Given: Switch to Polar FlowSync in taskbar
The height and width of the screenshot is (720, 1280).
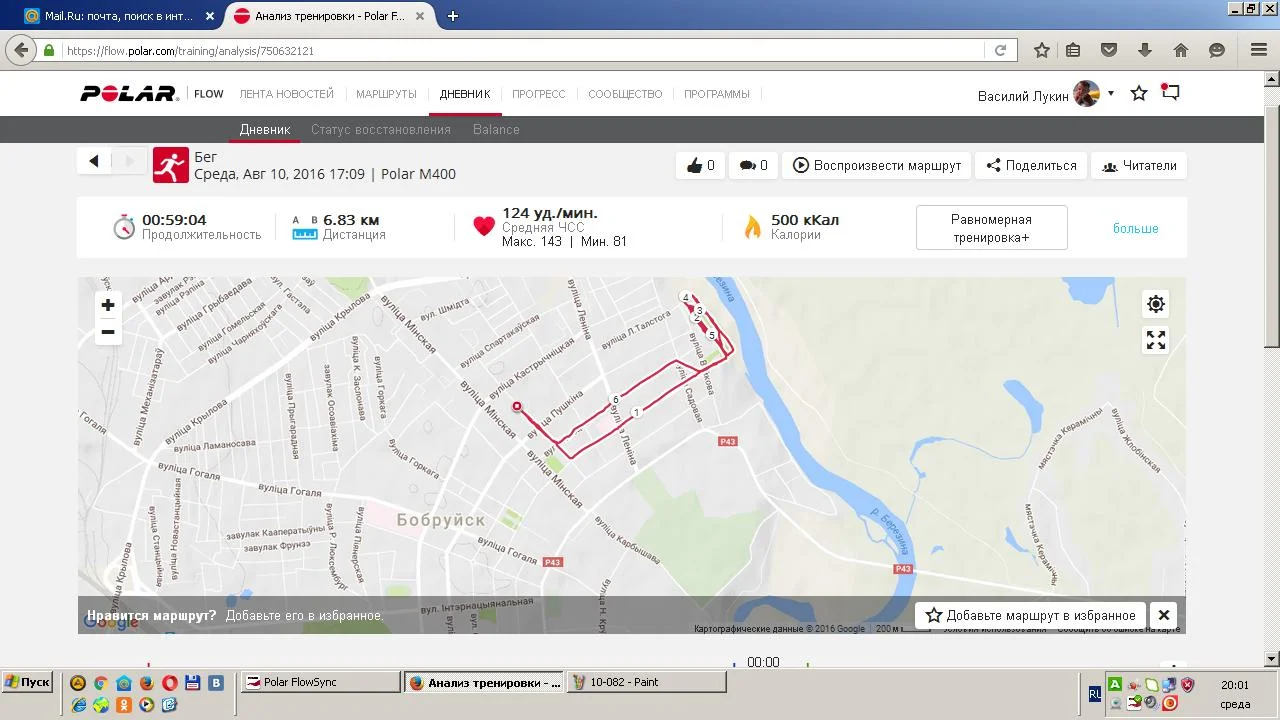Looking at the screenshot, I should click(x=320, y=682).
